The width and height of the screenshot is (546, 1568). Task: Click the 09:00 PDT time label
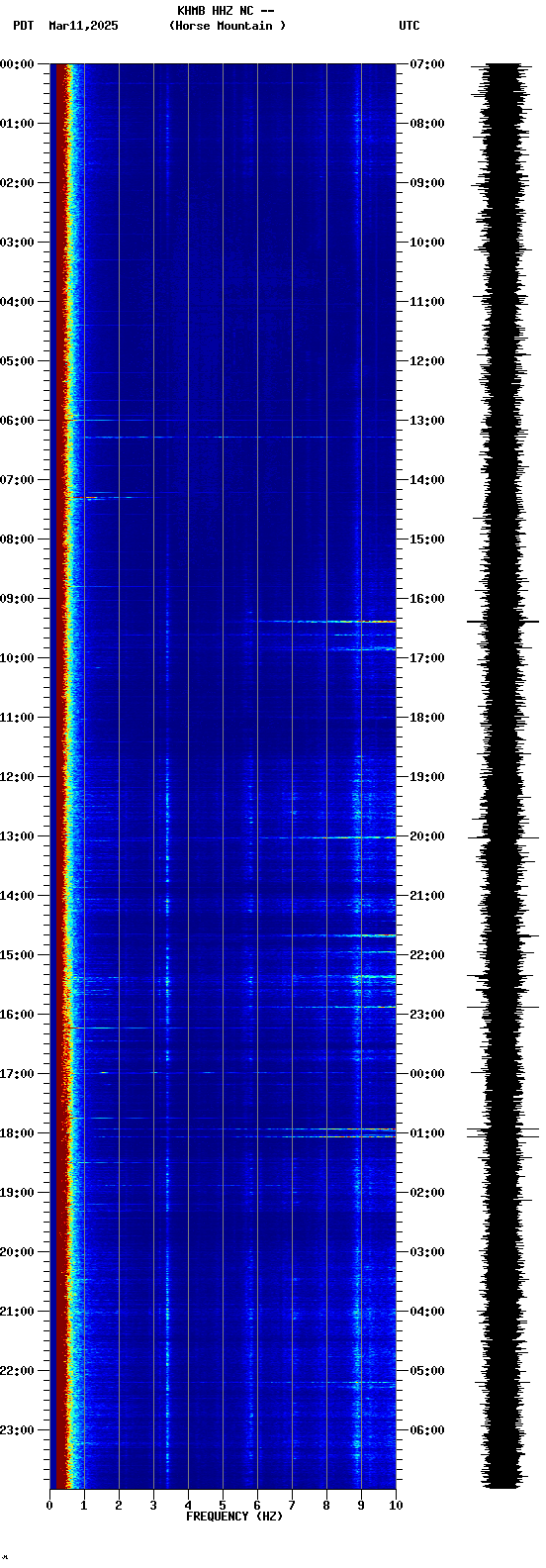(x=17, y=599)
